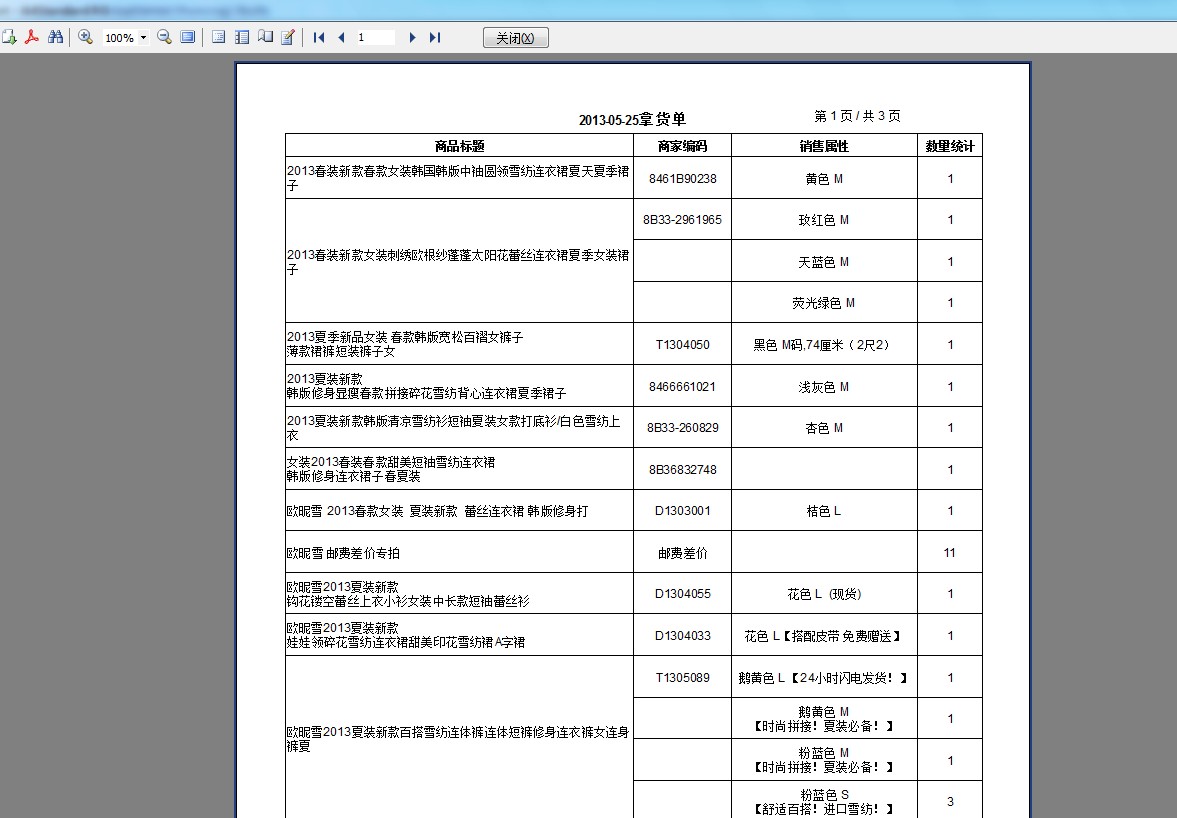Click the page outline icon
1177x818 pixels.
point(218,37)
